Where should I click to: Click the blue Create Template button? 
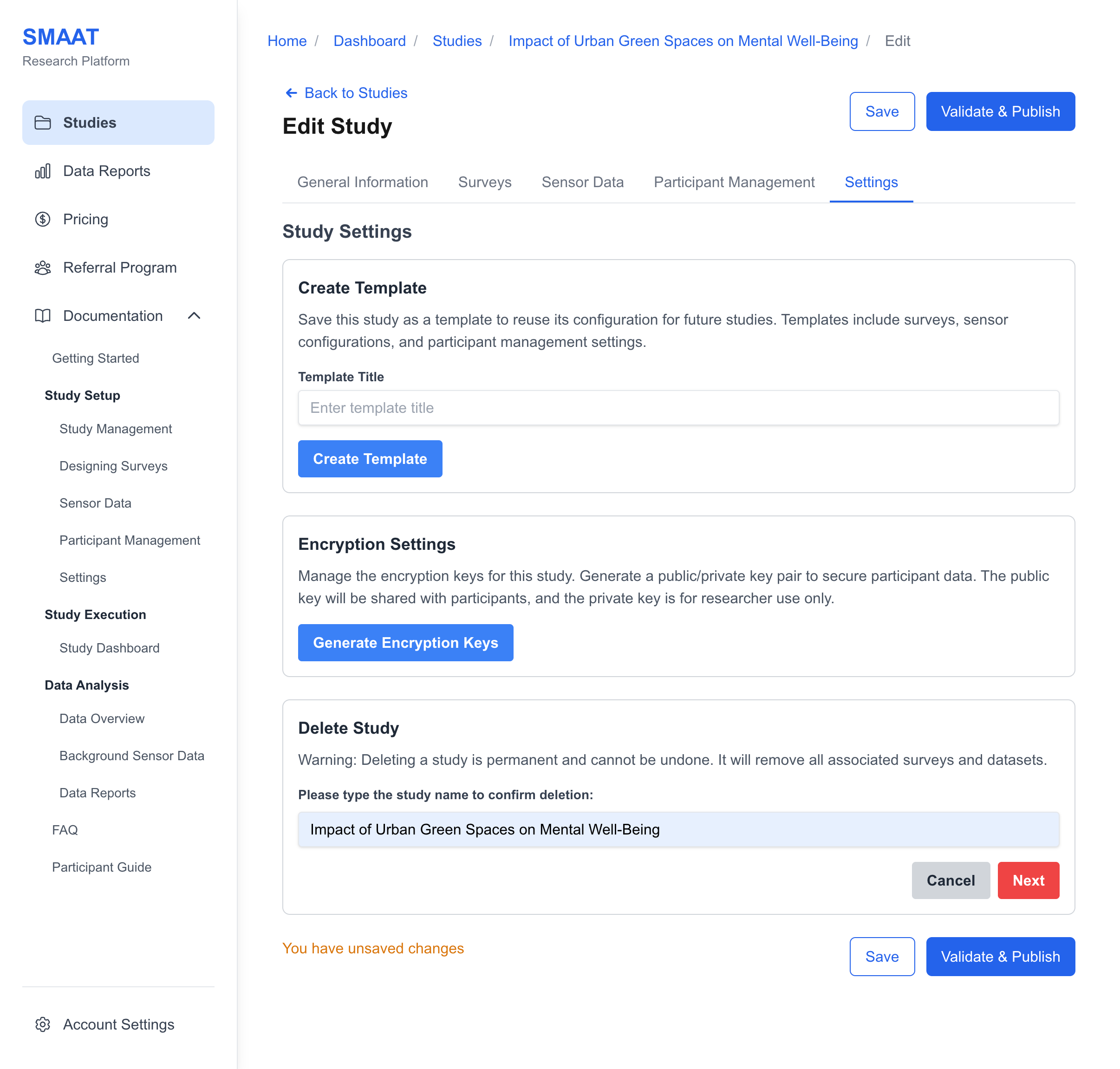tap(370, 459)
